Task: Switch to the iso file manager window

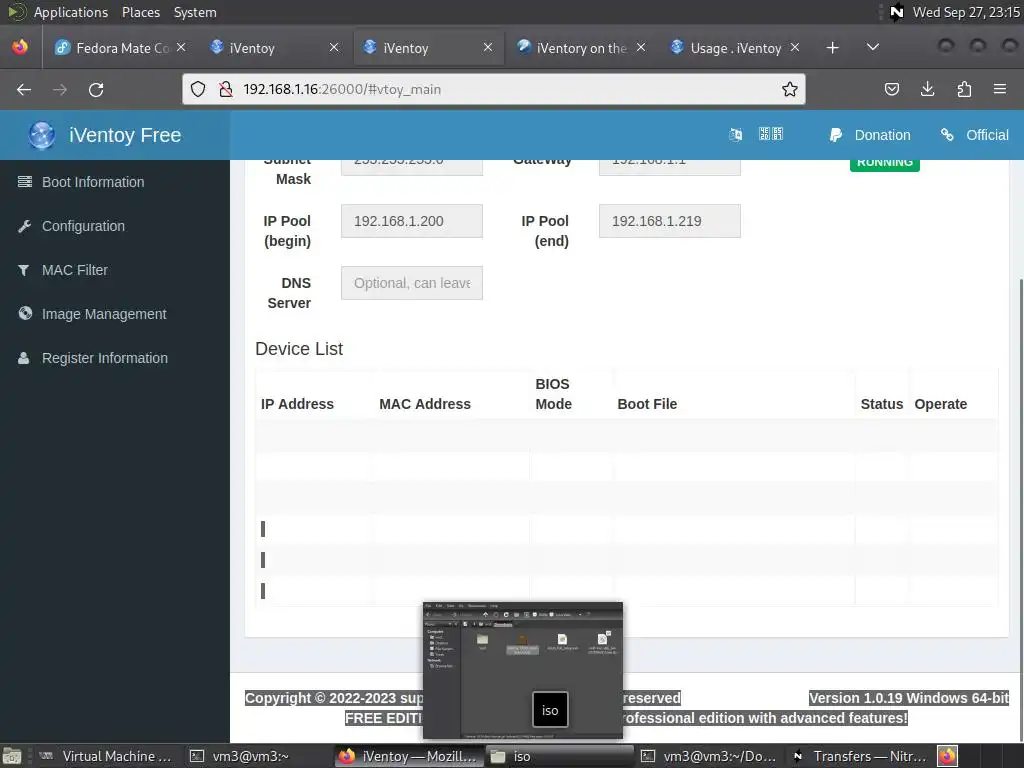Action: 559,756
